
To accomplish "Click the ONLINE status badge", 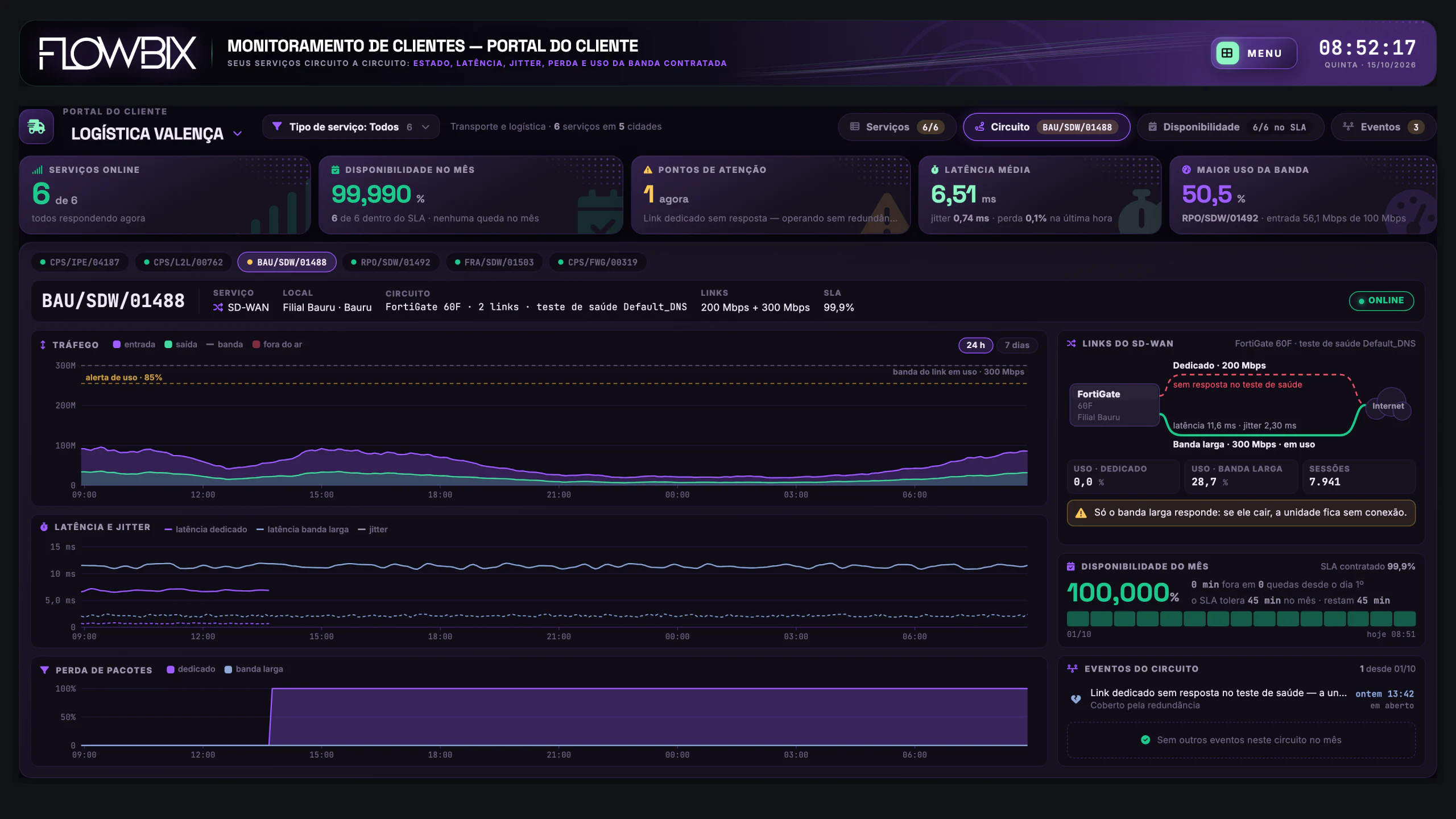I will [1381, 301].
